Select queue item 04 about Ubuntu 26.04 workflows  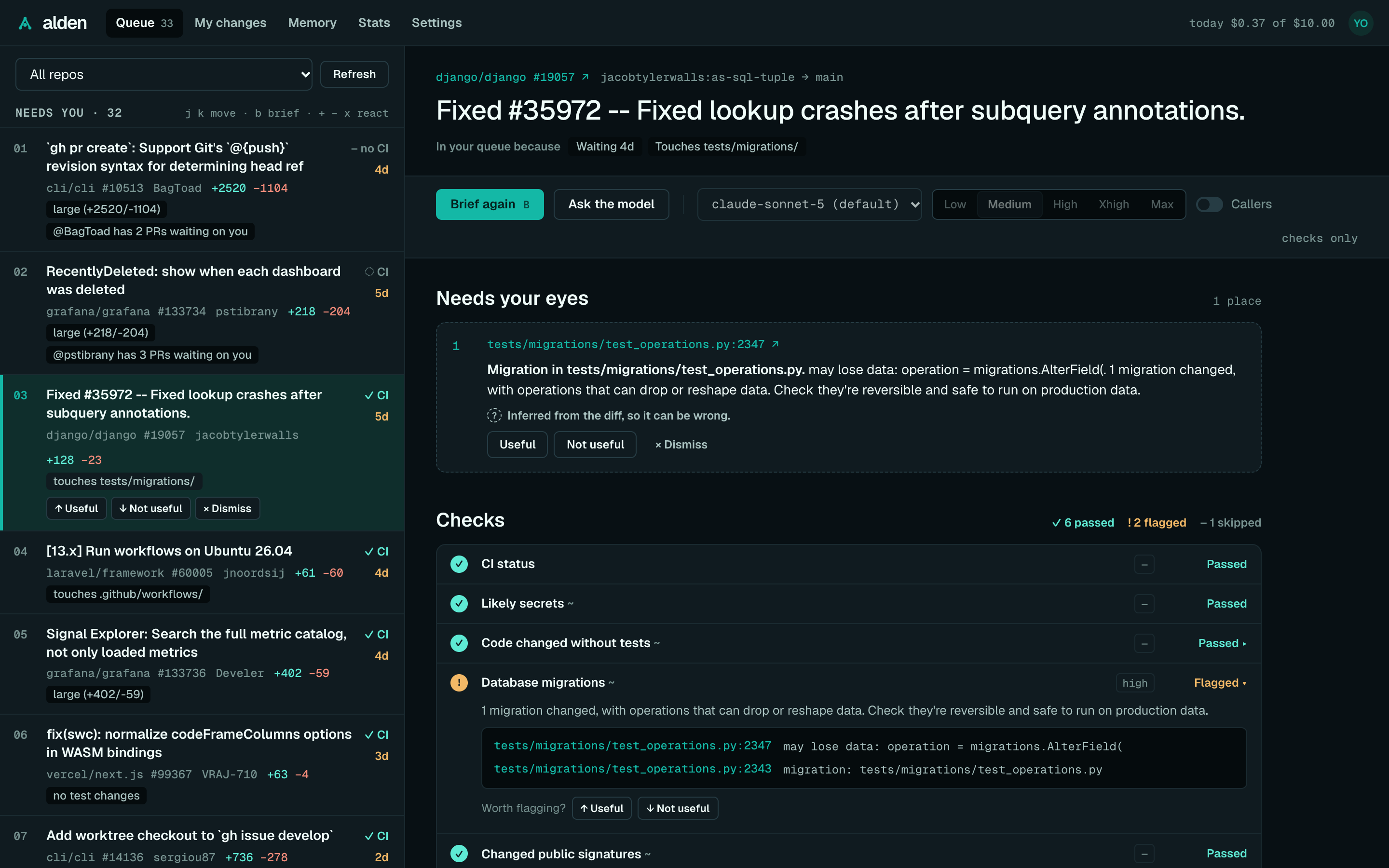pyautogui.click(x=202, y=572)
